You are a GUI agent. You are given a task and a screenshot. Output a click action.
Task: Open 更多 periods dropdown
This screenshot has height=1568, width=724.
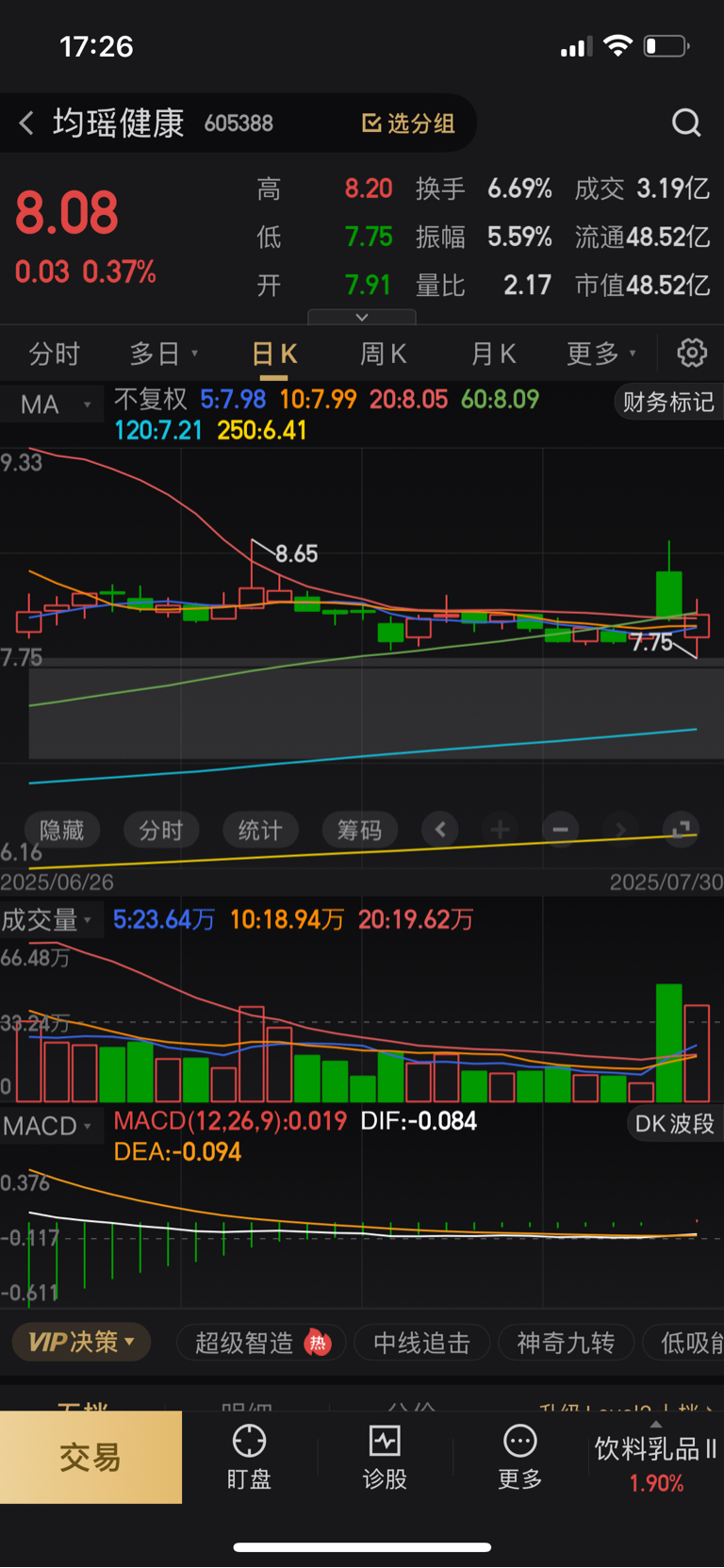coord(601,355)
